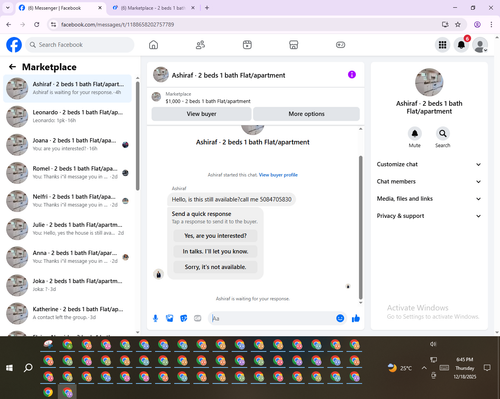This screenshot has width=500, height=399.
Task: Mute this chat using the bell icon
Action: pyautogui.click(x=415, y=134)
